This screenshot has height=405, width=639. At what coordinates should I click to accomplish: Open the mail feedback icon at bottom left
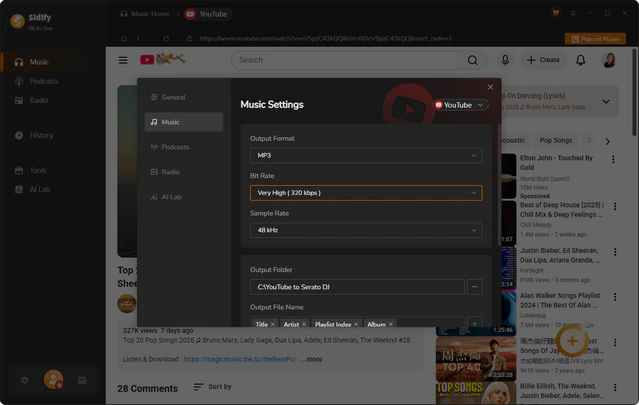point(82,380)
